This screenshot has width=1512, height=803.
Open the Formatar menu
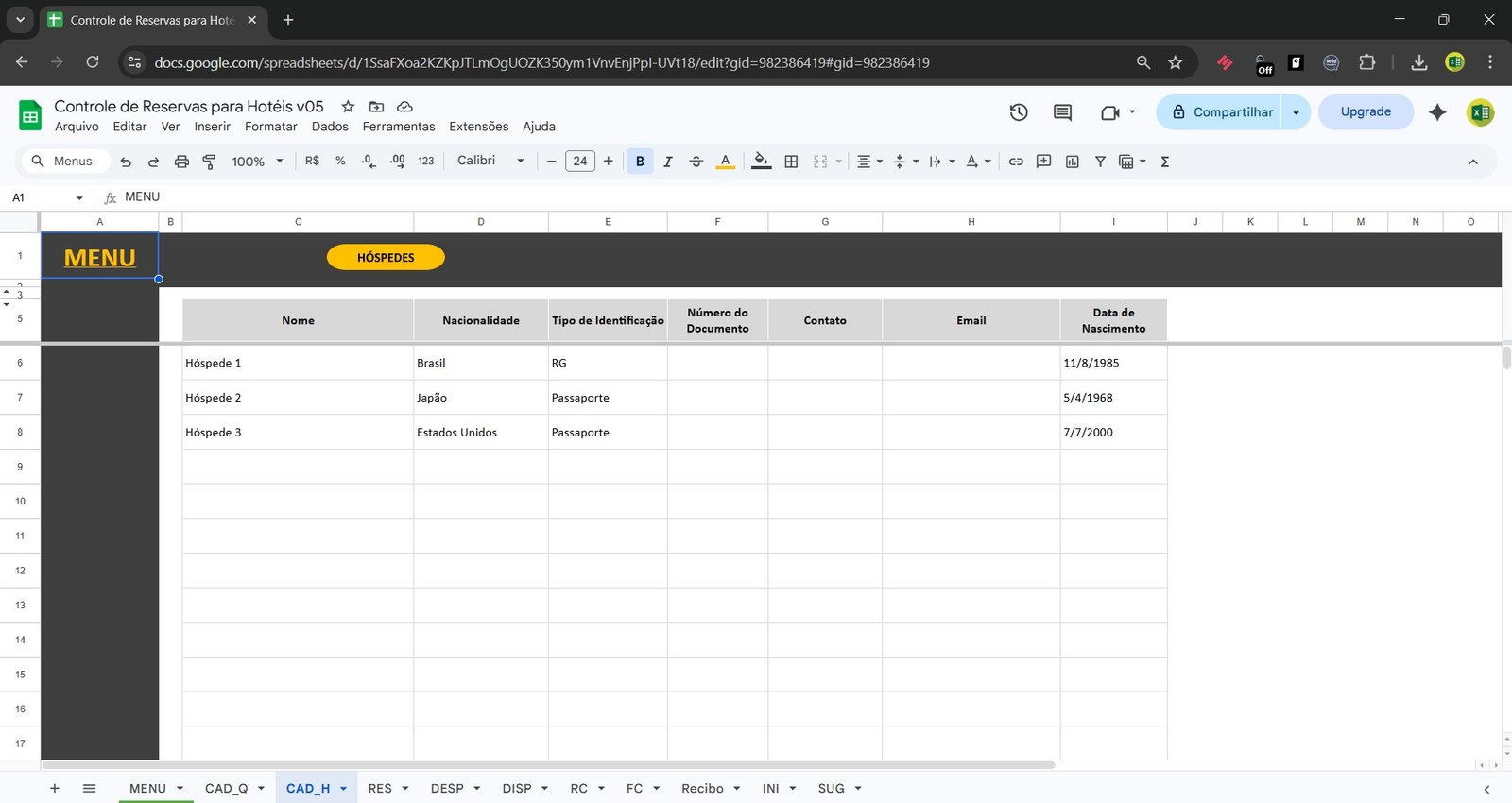(271, 127)
